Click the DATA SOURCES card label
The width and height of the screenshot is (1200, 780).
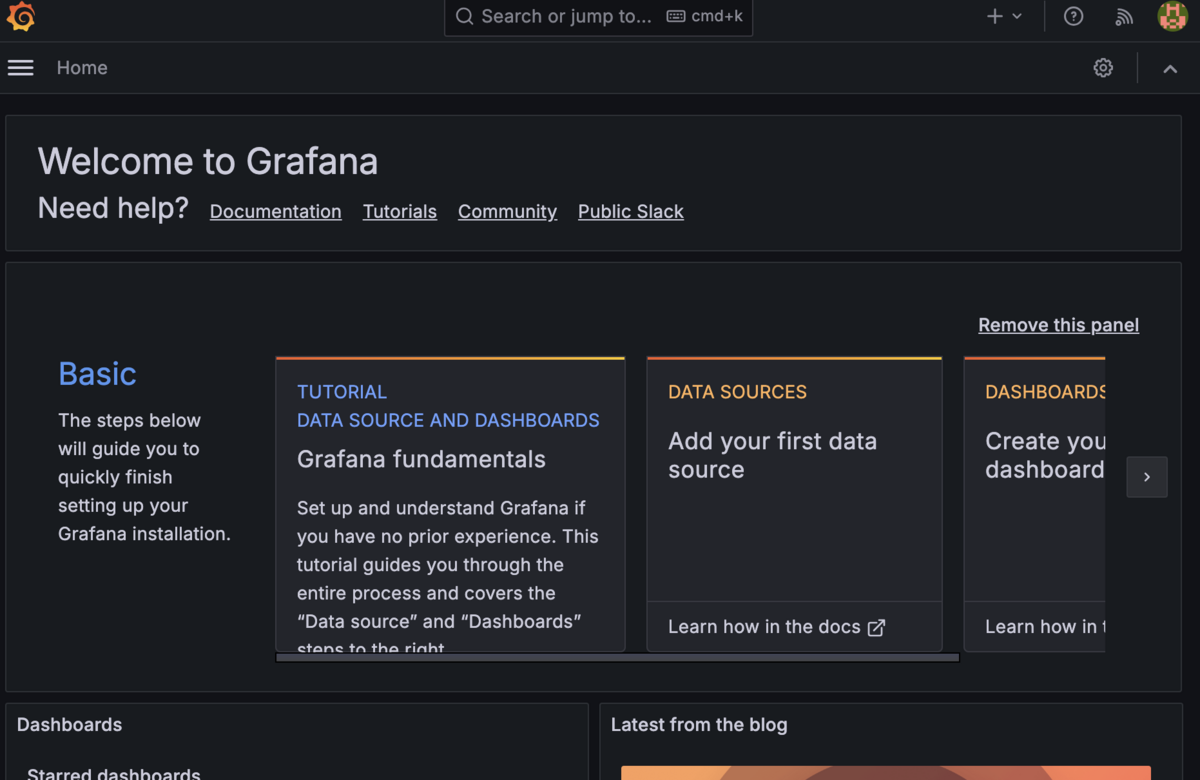click(x=737, y=392)
